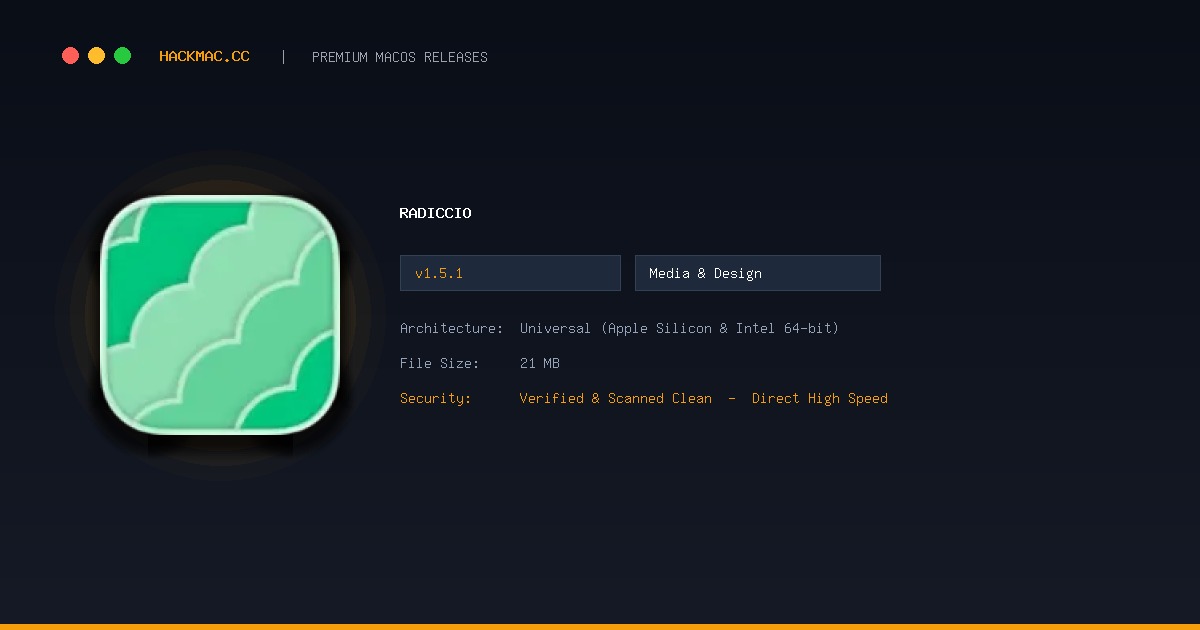Click the Media & Design category badge

coord(758,273)
